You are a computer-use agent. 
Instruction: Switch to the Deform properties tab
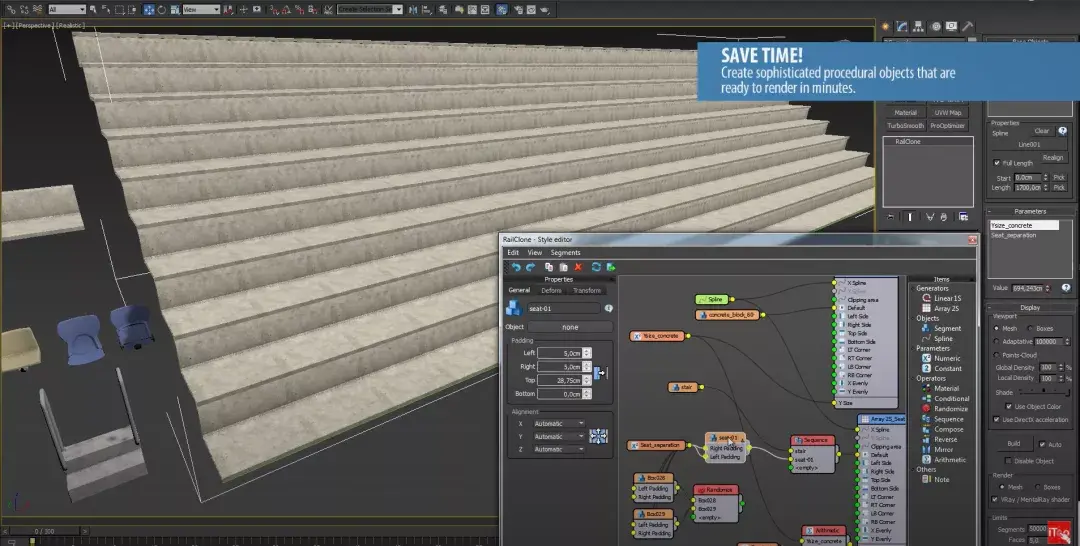click(x=551, y=290)
